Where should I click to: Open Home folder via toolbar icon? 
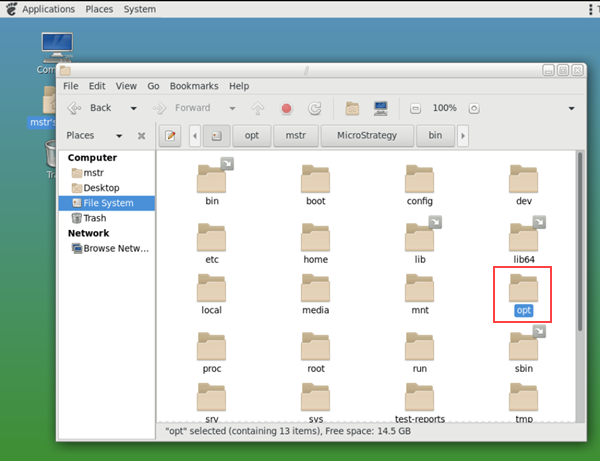pyautogui.click(x=352, y=108)
